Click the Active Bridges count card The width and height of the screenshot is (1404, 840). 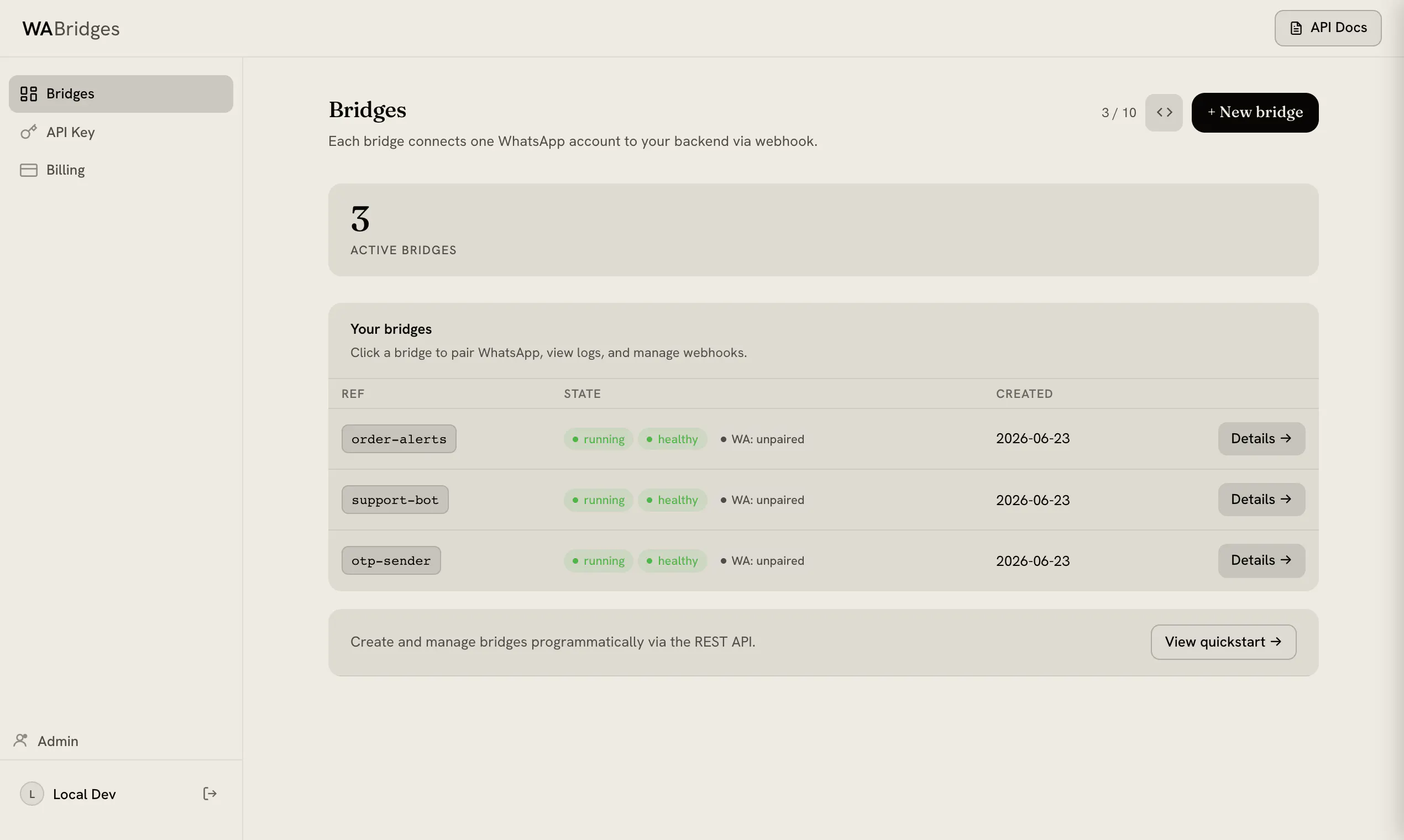(x=823, y=230)
